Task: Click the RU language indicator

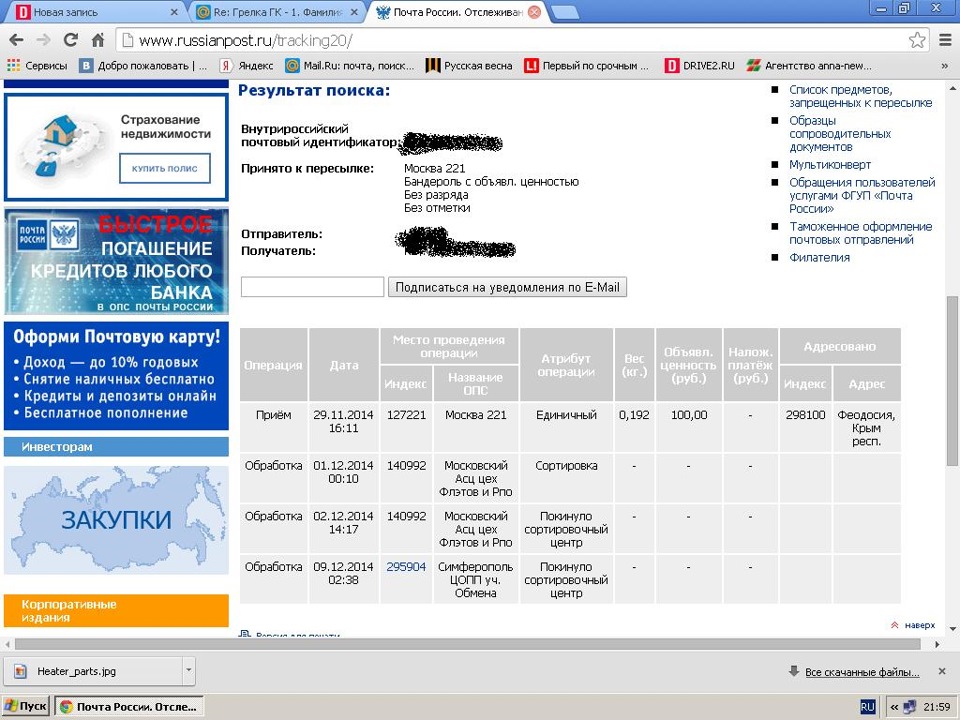Action: [x=868, y=707]
